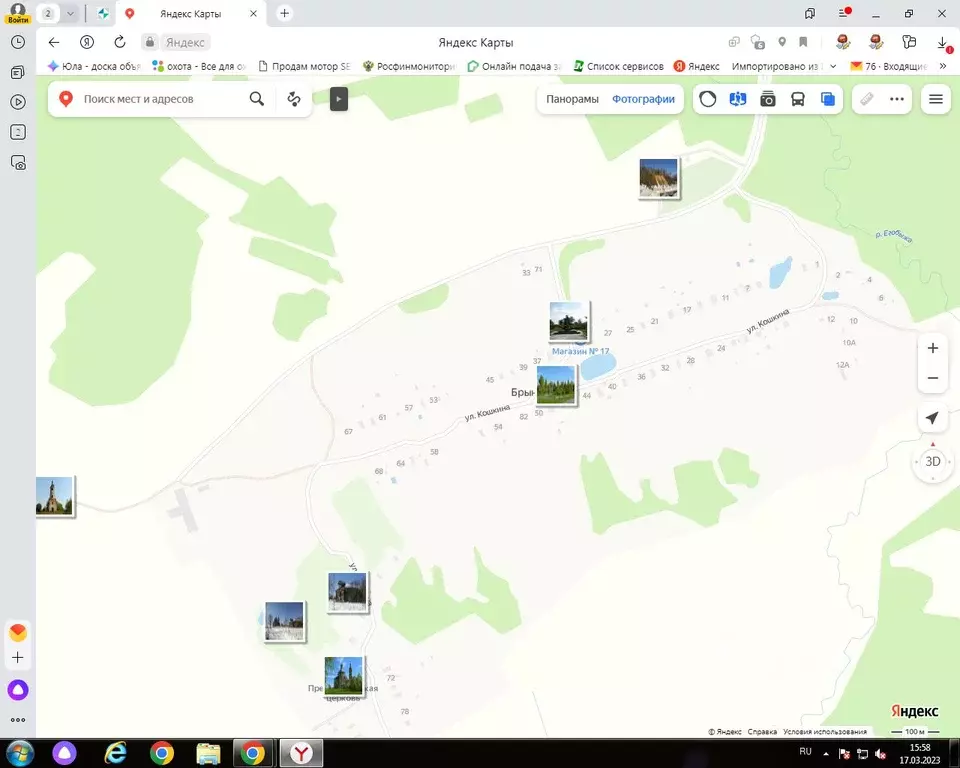This screenshot has height=768, width=960.
Task: Expand the tab group dropdown arrow
Action: [70, 13]
